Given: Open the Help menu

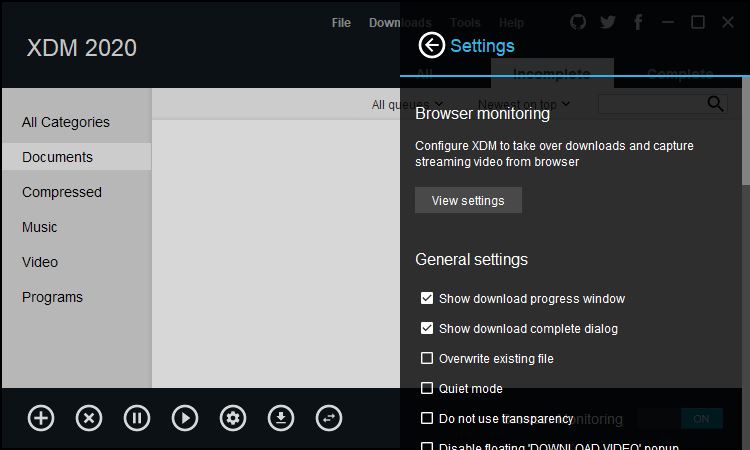Looking at the screenshot, I should pos(511,22).
